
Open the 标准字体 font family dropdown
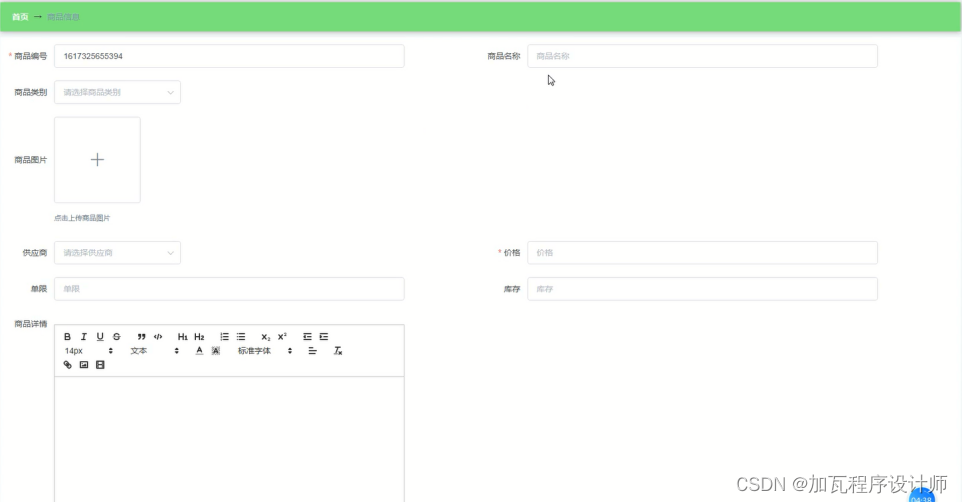click(x=265, y=351)
